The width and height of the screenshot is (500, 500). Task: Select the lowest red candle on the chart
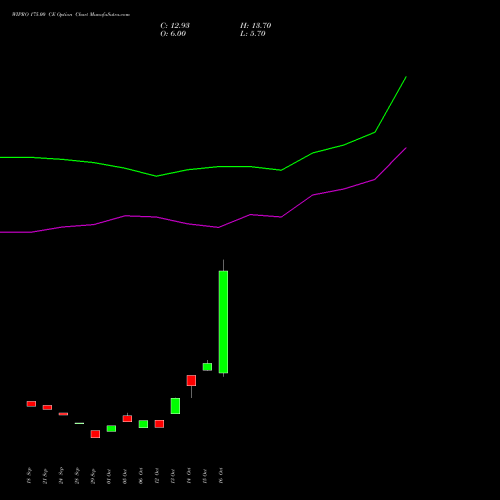[95, 434]
